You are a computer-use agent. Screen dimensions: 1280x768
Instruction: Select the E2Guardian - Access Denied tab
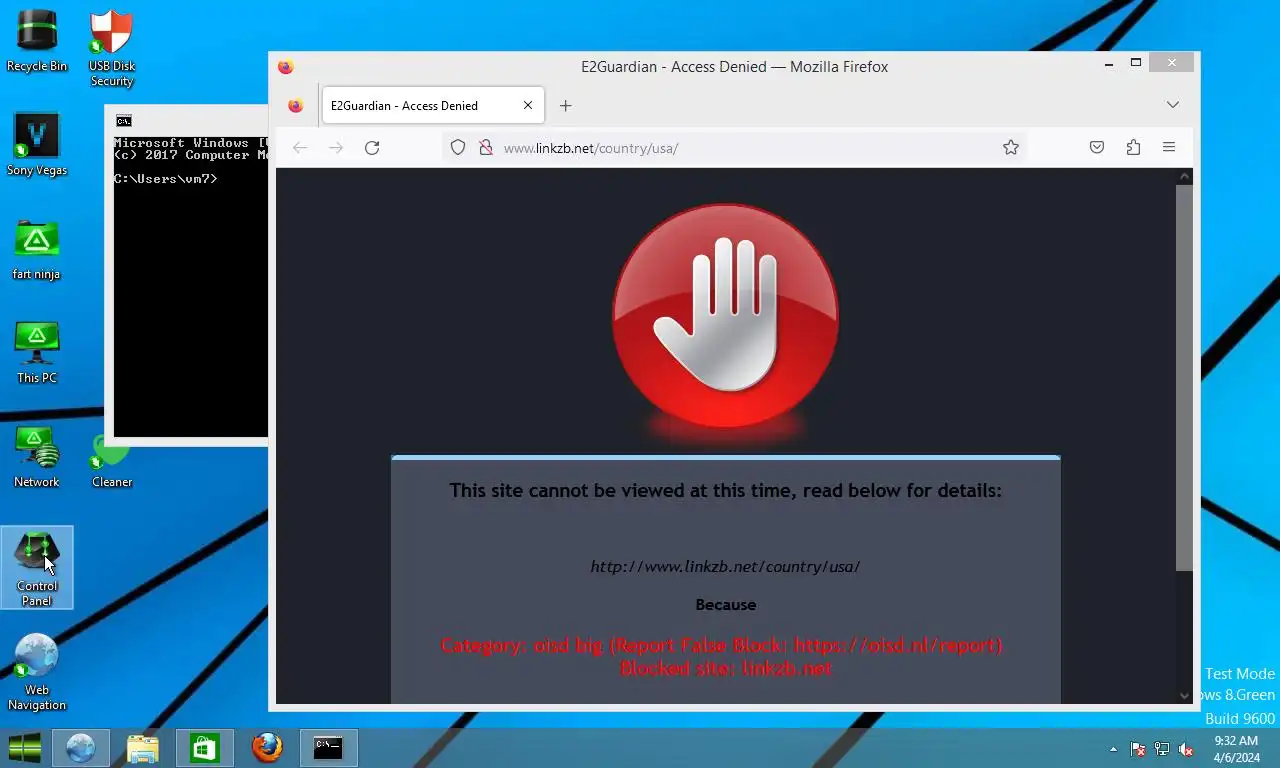coord(432,106)
